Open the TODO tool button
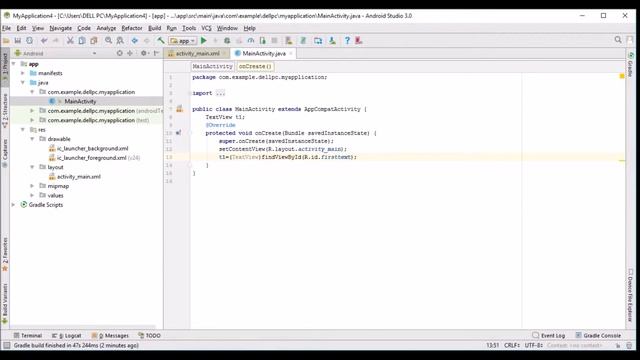This screenshot has width=640, height=360. (x=149, y=336)
